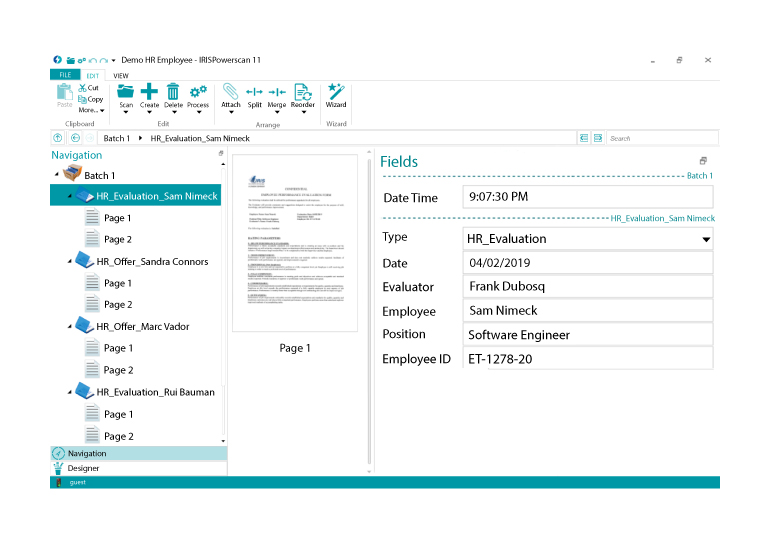Click the Merge icon in Arrange
Image resolution: width=770 pixels, height=540 pixels.
click(277, 92)
